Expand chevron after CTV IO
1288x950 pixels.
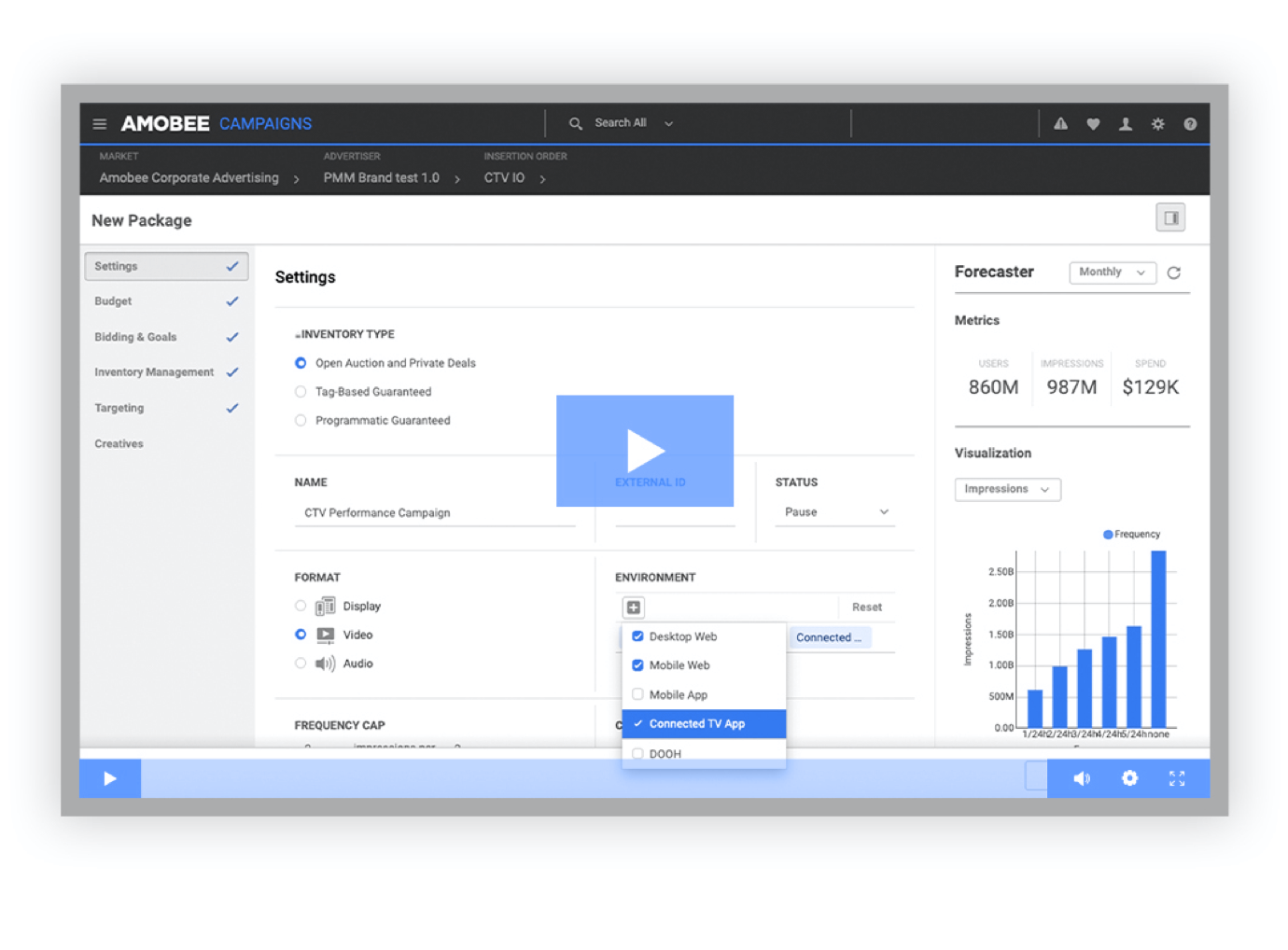pos(542,179)
